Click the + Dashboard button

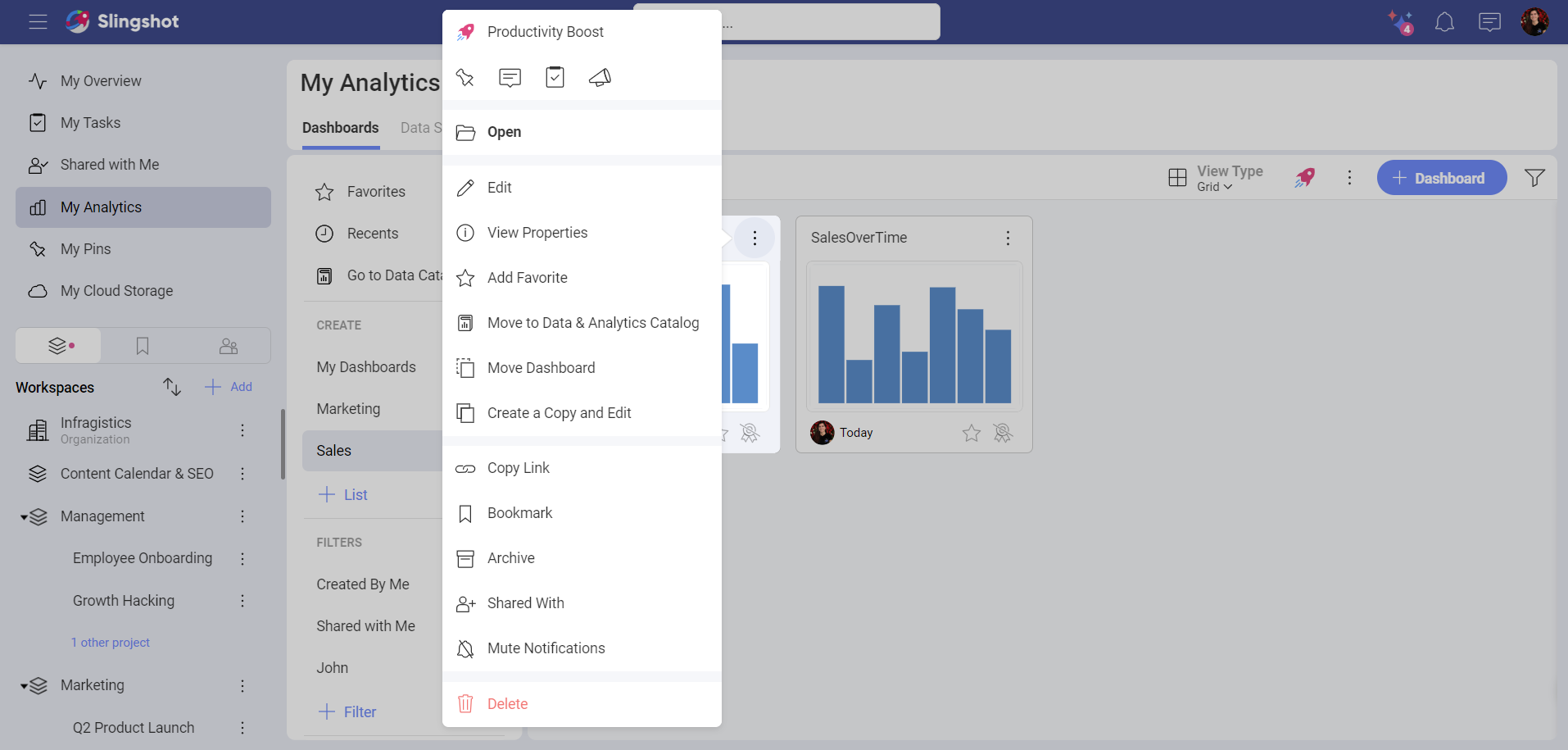tap(1441, 178)
